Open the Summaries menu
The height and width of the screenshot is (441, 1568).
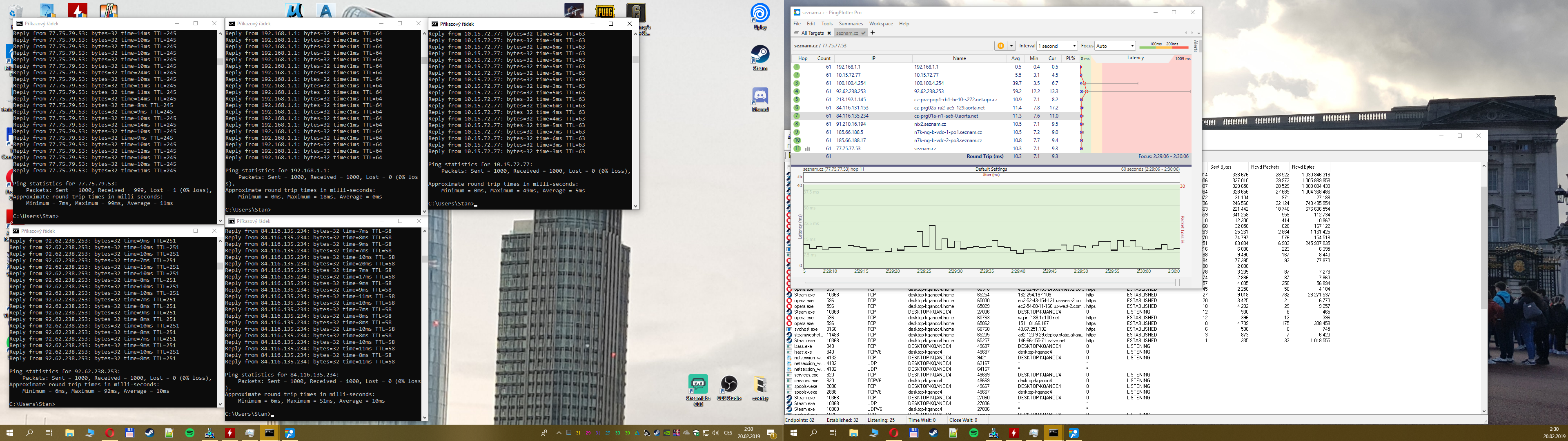click(850, 24)
